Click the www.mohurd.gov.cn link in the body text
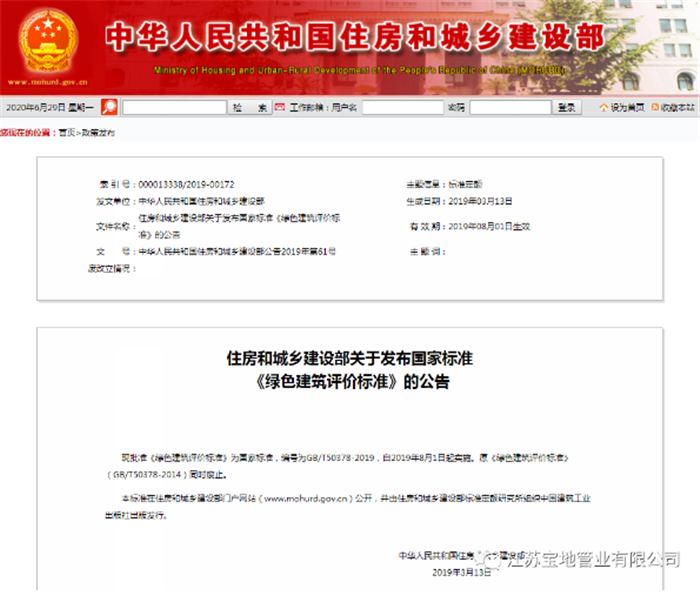This screenshot has width=700, height=595. 306,499
